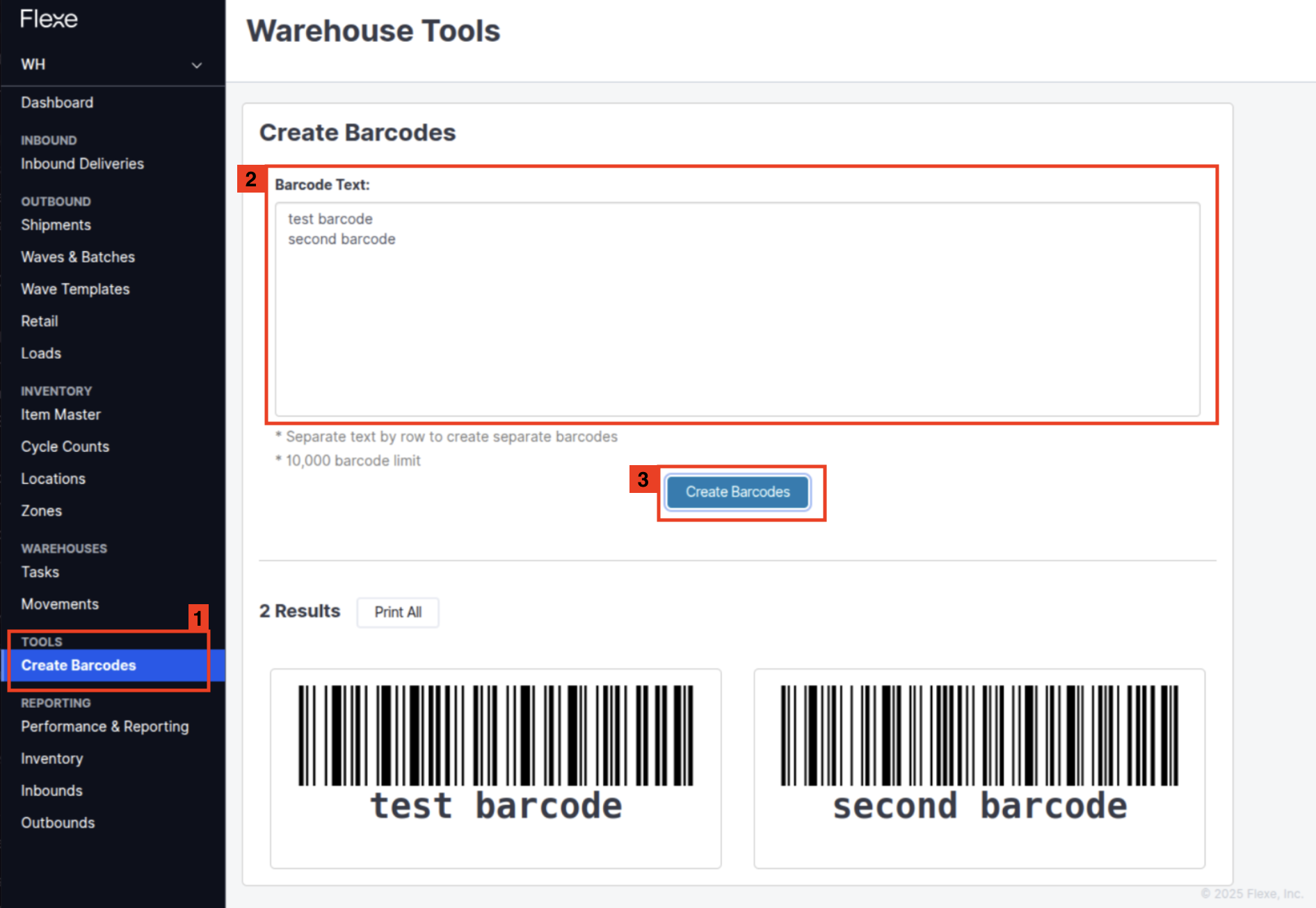Open the Zones section
Viewport: 1316px width, 908px height.
(41, 510)
